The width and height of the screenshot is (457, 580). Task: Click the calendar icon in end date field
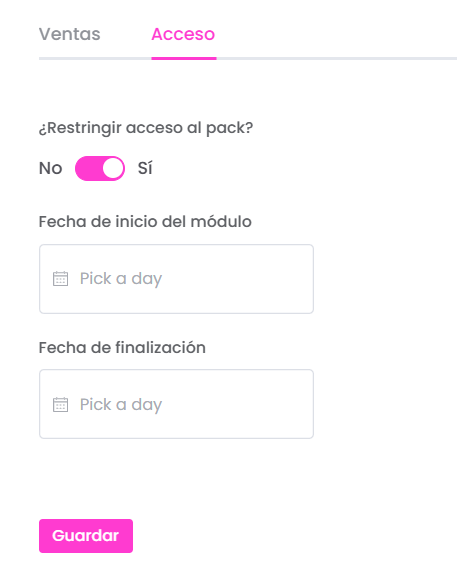tap(60, 404)
